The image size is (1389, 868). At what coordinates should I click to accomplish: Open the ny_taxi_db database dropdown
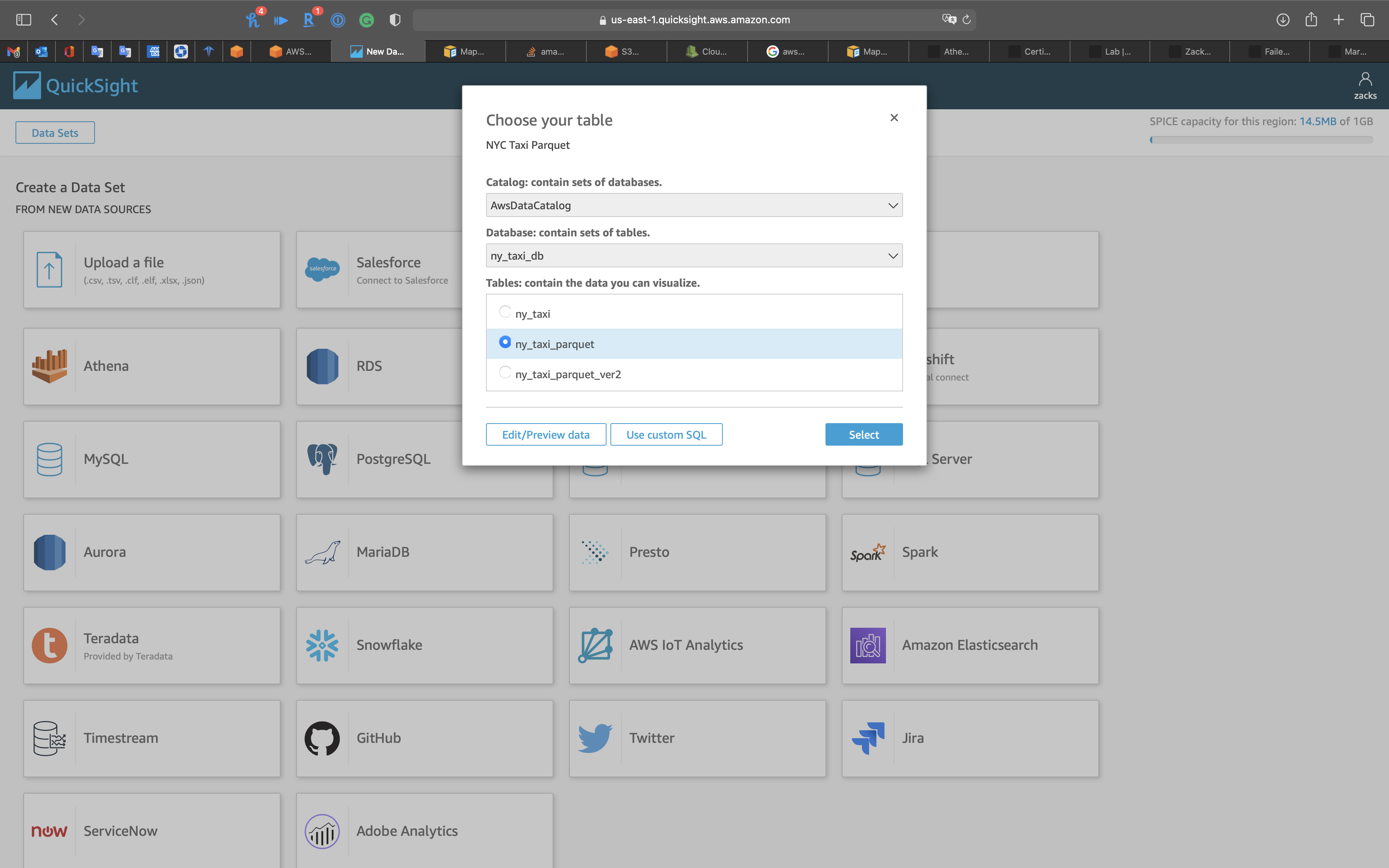pos(693,256)
